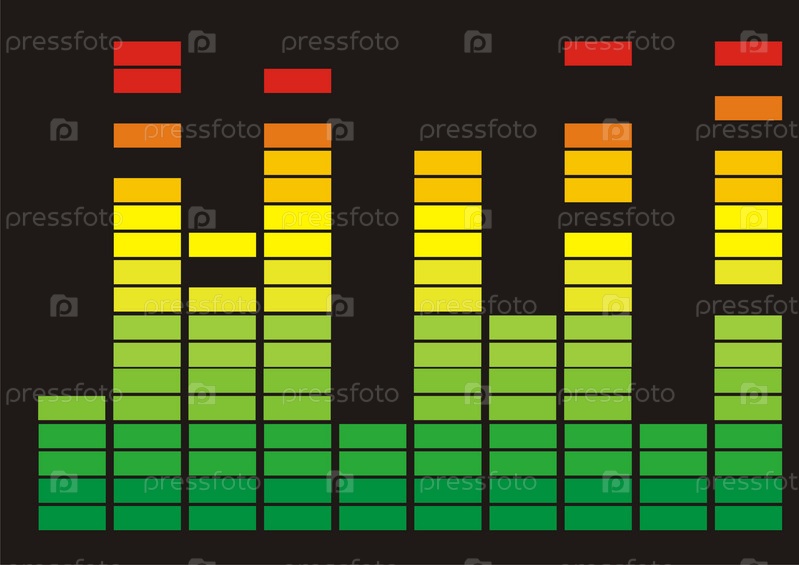799x565 pixels.
Task: Pick the red segment atop the eighth column
Action: (598, 53)
